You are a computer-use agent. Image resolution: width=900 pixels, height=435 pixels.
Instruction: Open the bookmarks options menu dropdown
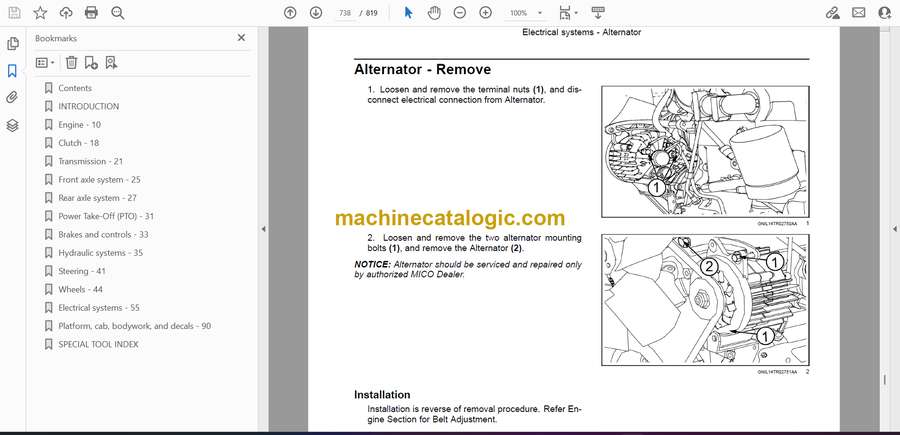point(45,62)
